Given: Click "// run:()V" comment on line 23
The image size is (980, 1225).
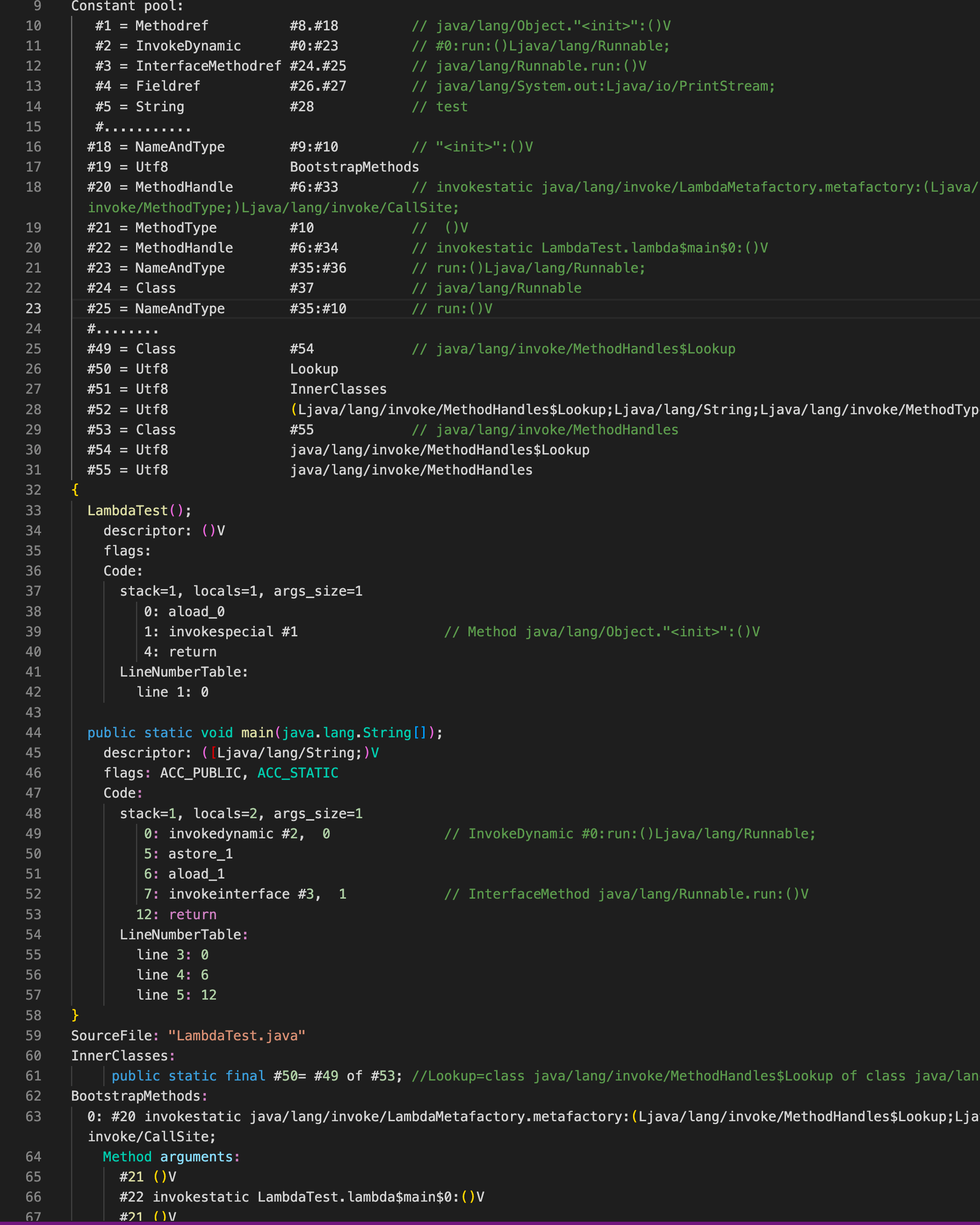Looking at the screenshot, I should (x=452, y=309).
